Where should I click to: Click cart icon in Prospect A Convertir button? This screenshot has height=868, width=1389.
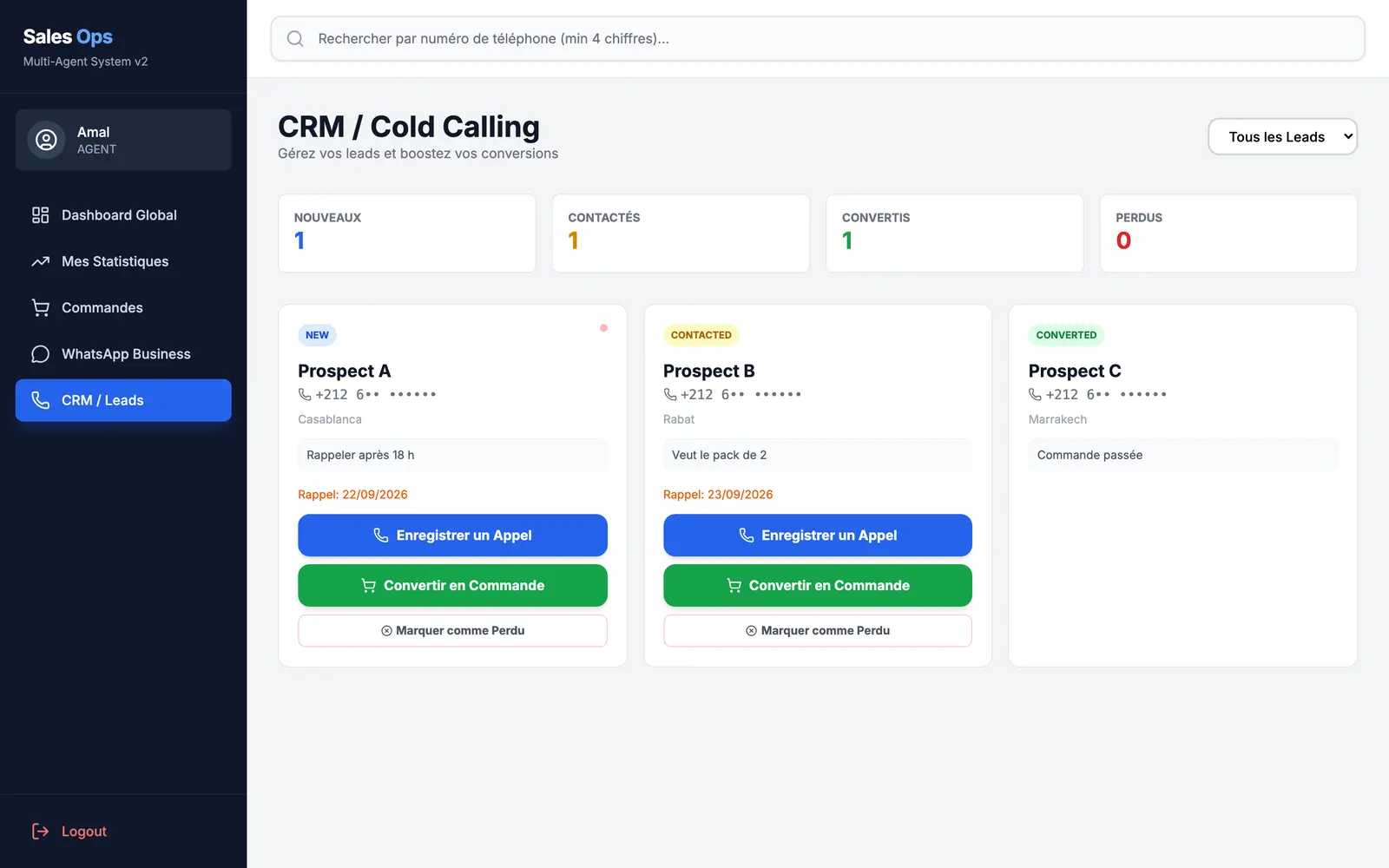(x=369, y=586)
